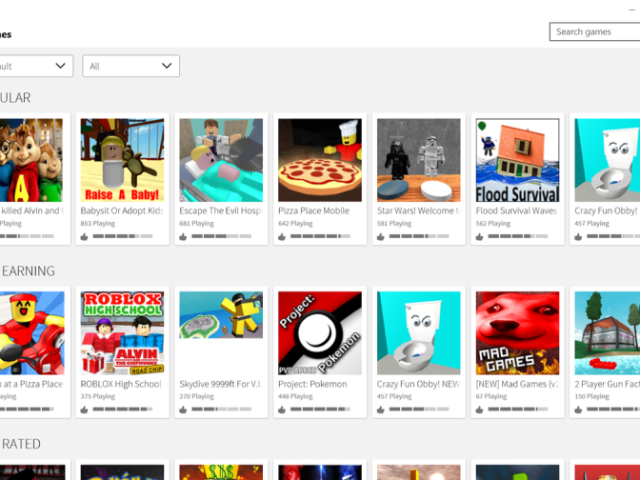Click the rating bar of Pizza Place Mobile
This screenshot has width=640, height=480.
[x=320, y=236]
